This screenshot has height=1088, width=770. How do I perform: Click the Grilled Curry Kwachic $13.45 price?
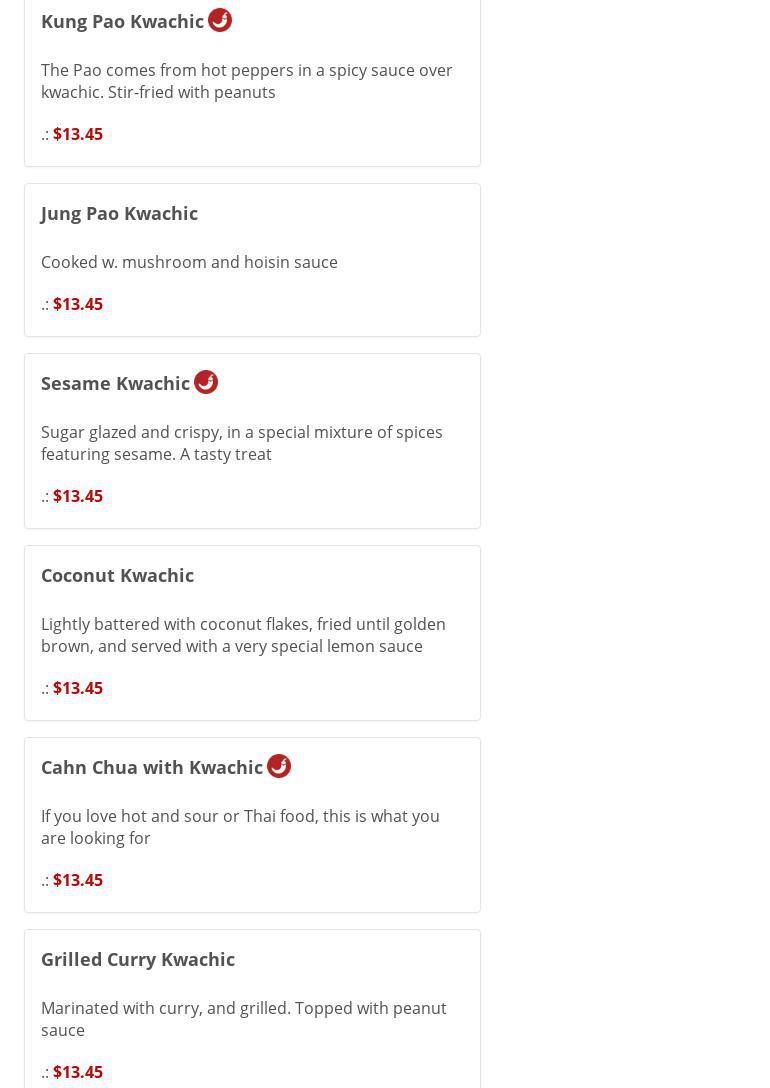(78, 1072)
